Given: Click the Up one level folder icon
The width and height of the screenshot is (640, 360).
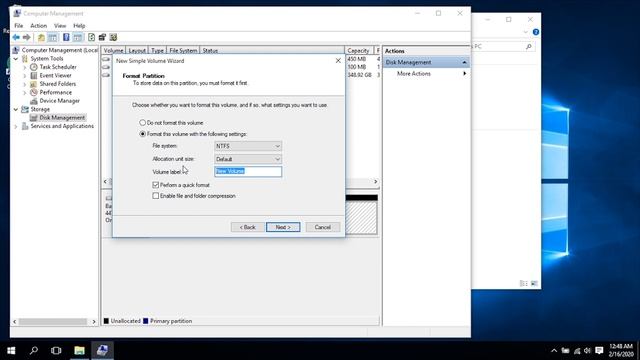Looking at the screenshot, I should coord(41,38).
